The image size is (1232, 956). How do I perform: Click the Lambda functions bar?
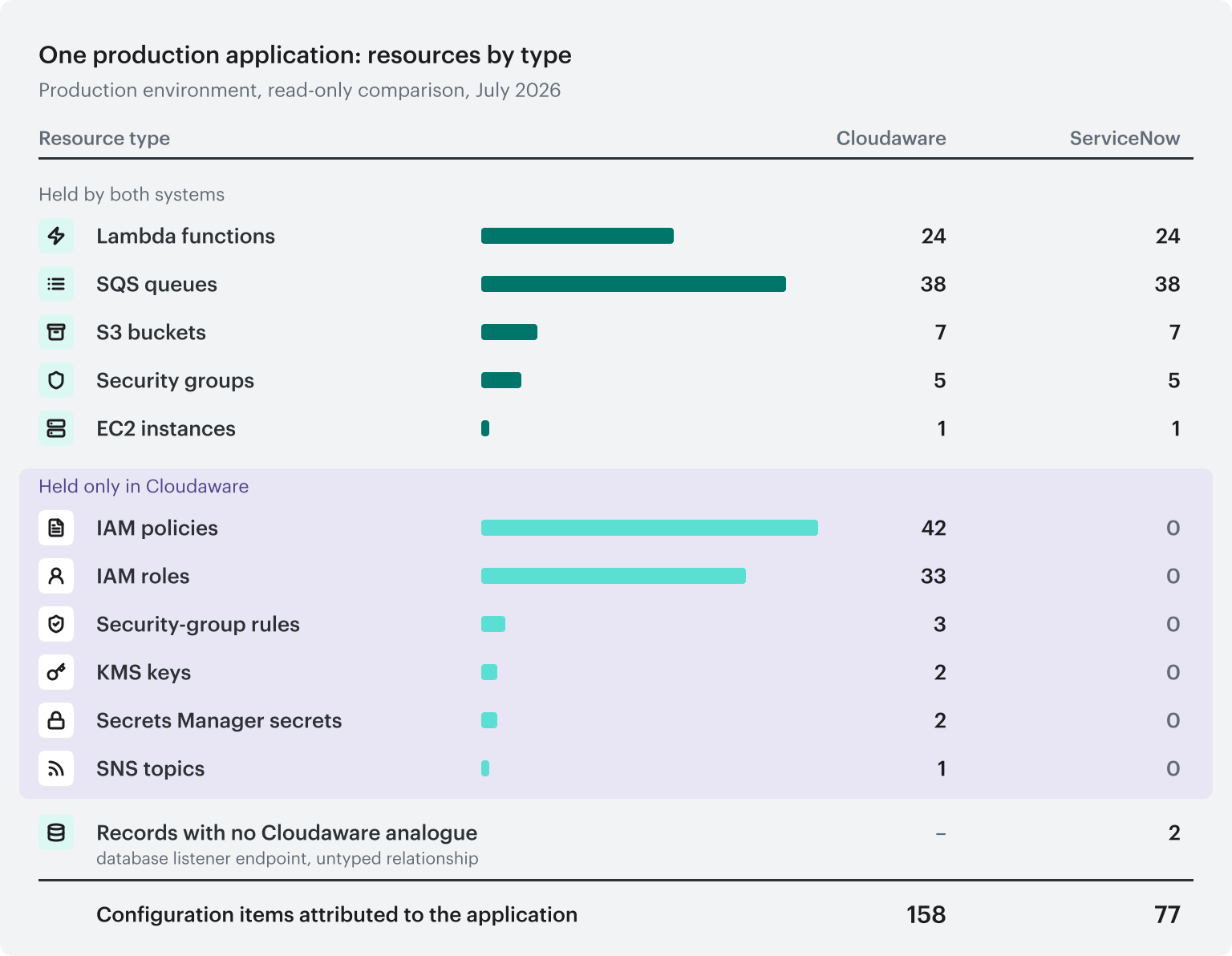click(577, 236)
